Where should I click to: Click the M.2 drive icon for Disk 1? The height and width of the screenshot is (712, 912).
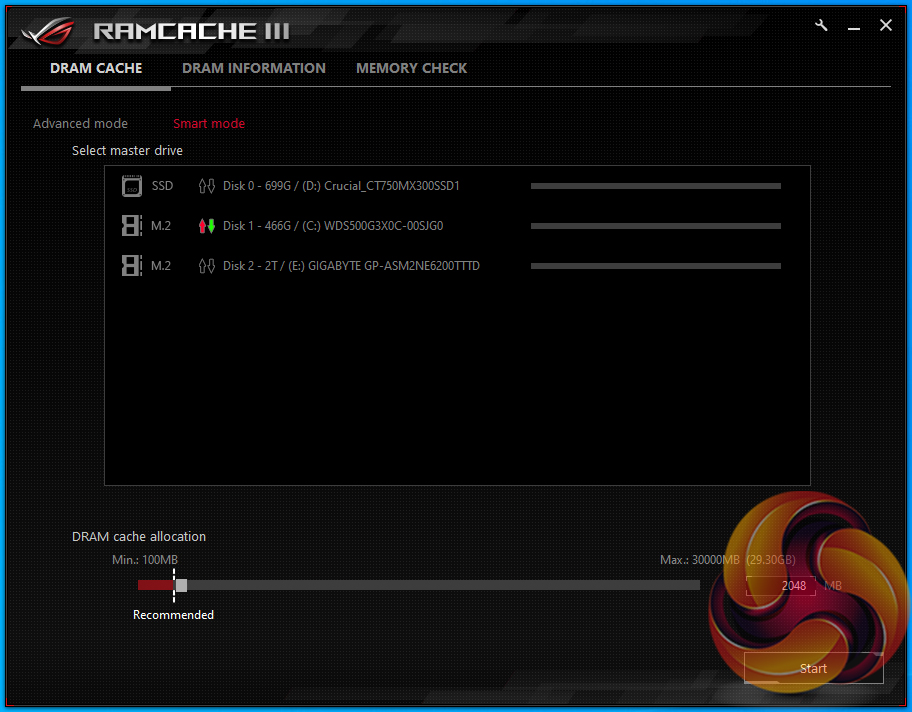click(x=131, y=226)
